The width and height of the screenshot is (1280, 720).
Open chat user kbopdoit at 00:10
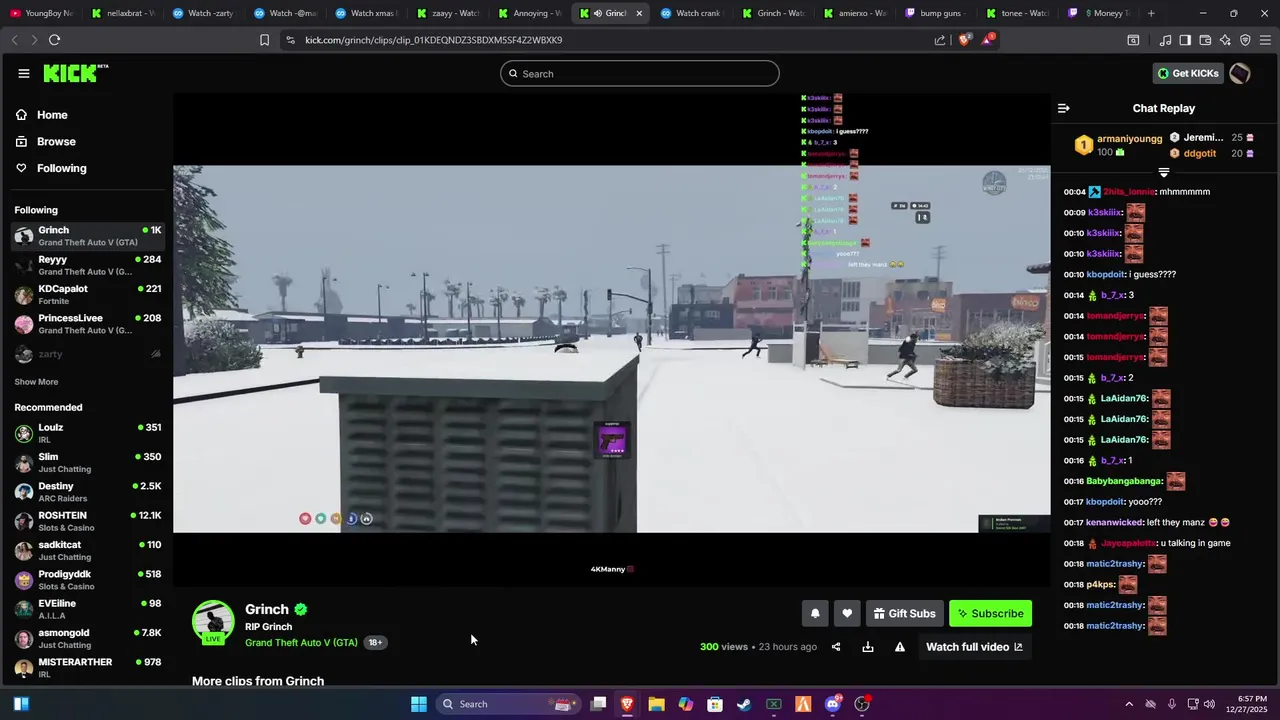1105,274
